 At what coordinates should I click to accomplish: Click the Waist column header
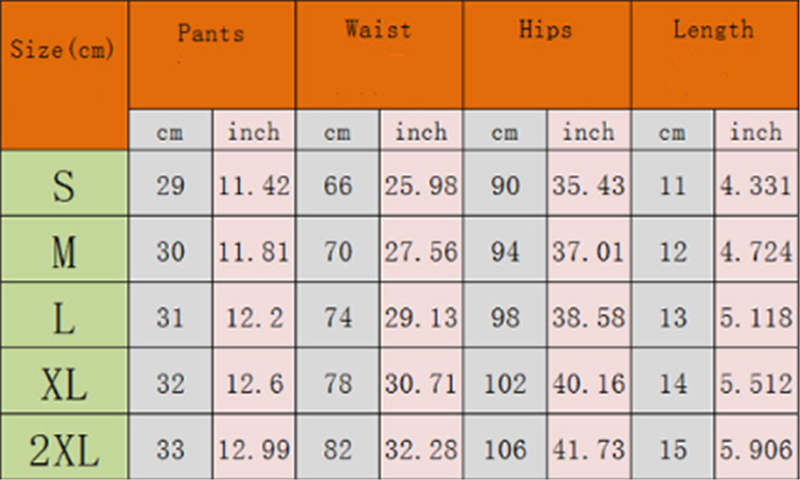pos(378,30)
